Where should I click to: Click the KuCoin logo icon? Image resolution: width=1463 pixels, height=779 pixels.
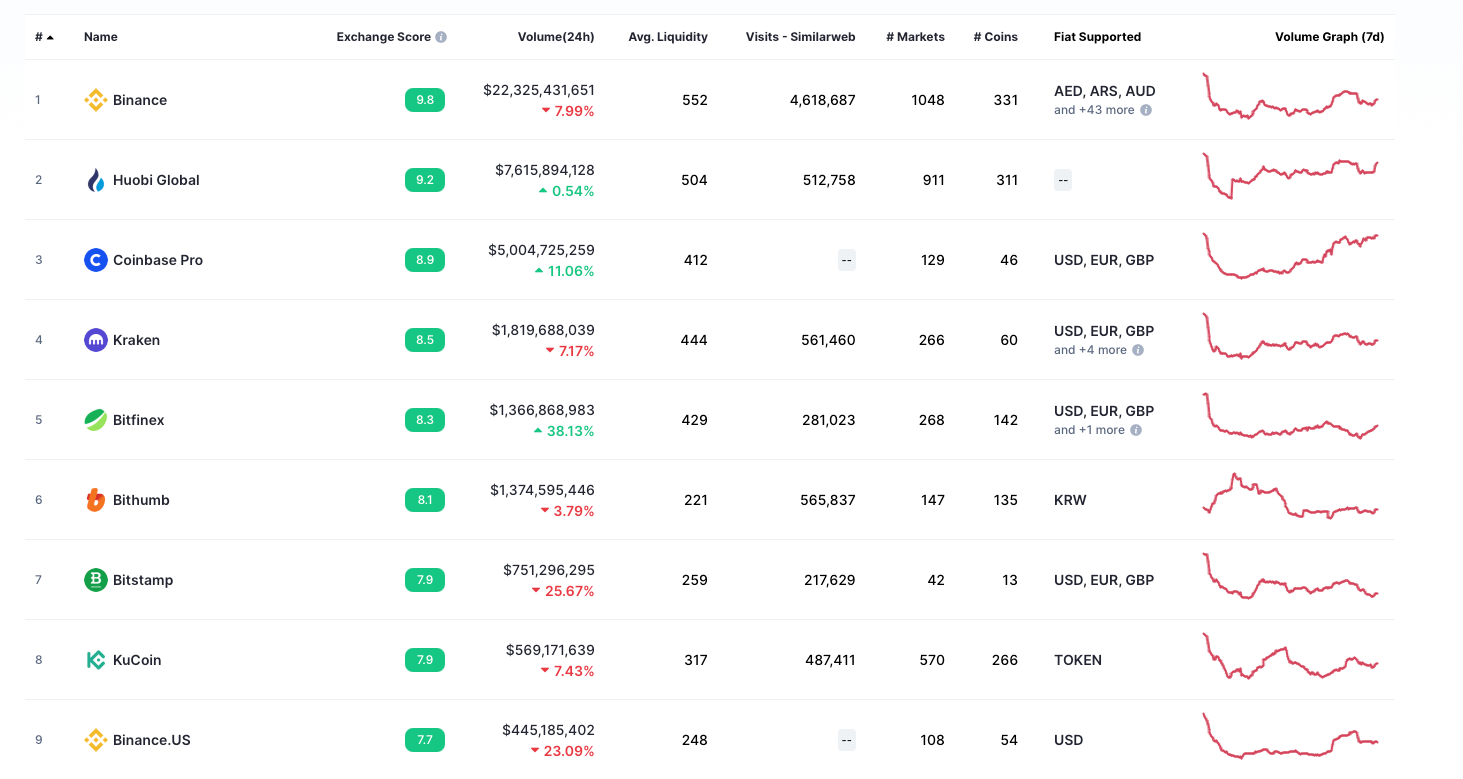(95, 660)
